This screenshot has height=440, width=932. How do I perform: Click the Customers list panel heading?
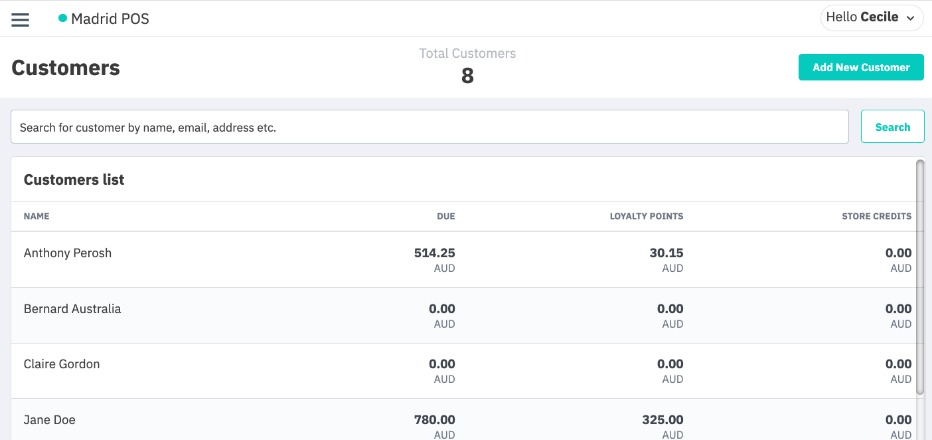pyautogui.click(x=74, y=180)
